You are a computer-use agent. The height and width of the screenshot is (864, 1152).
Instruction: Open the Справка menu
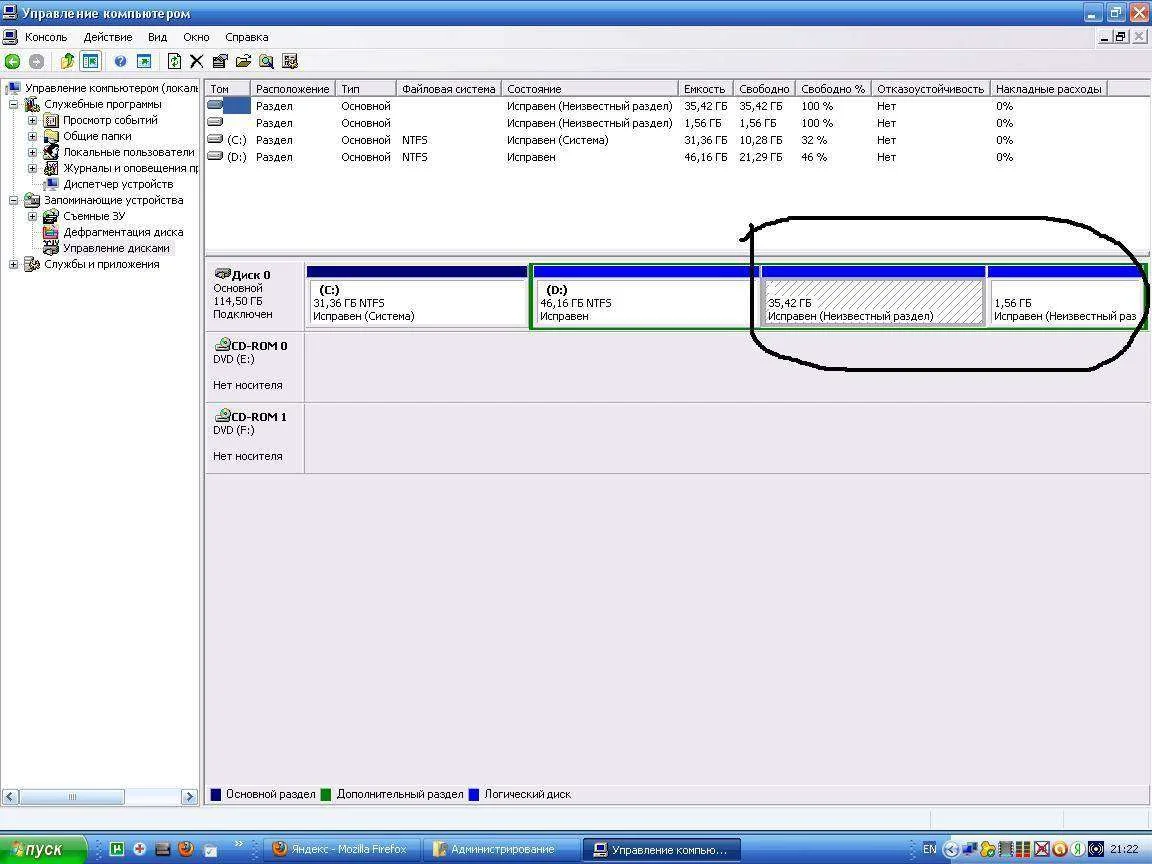coord(246,37)
